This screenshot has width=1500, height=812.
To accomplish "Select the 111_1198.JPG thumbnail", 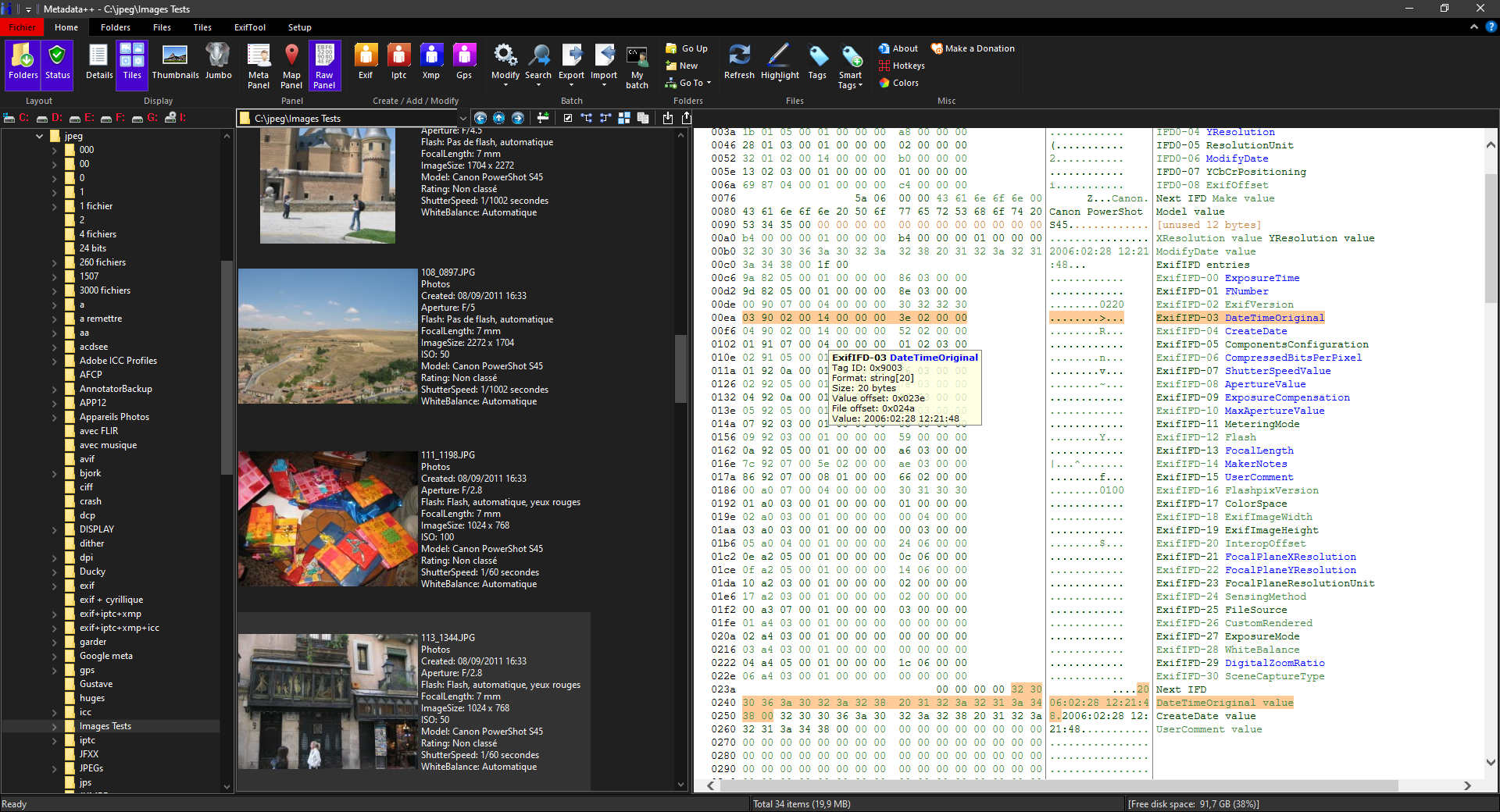I will pyautogui.click(x=327, y=518).
